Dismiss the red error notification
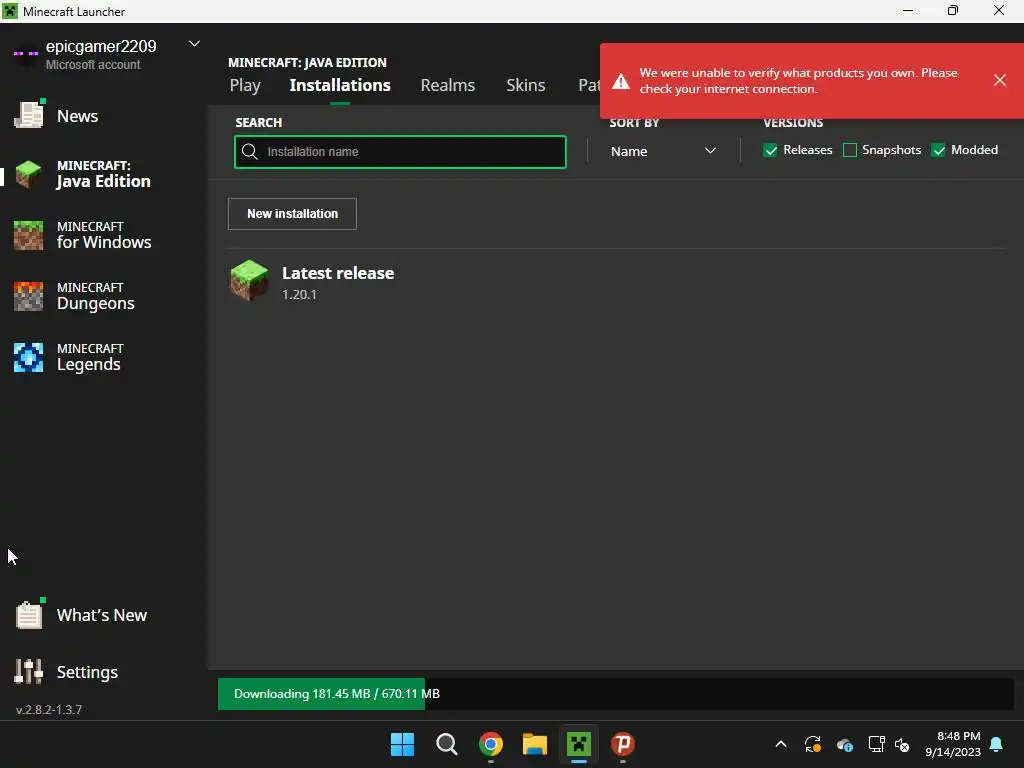 coord(1000,80)
